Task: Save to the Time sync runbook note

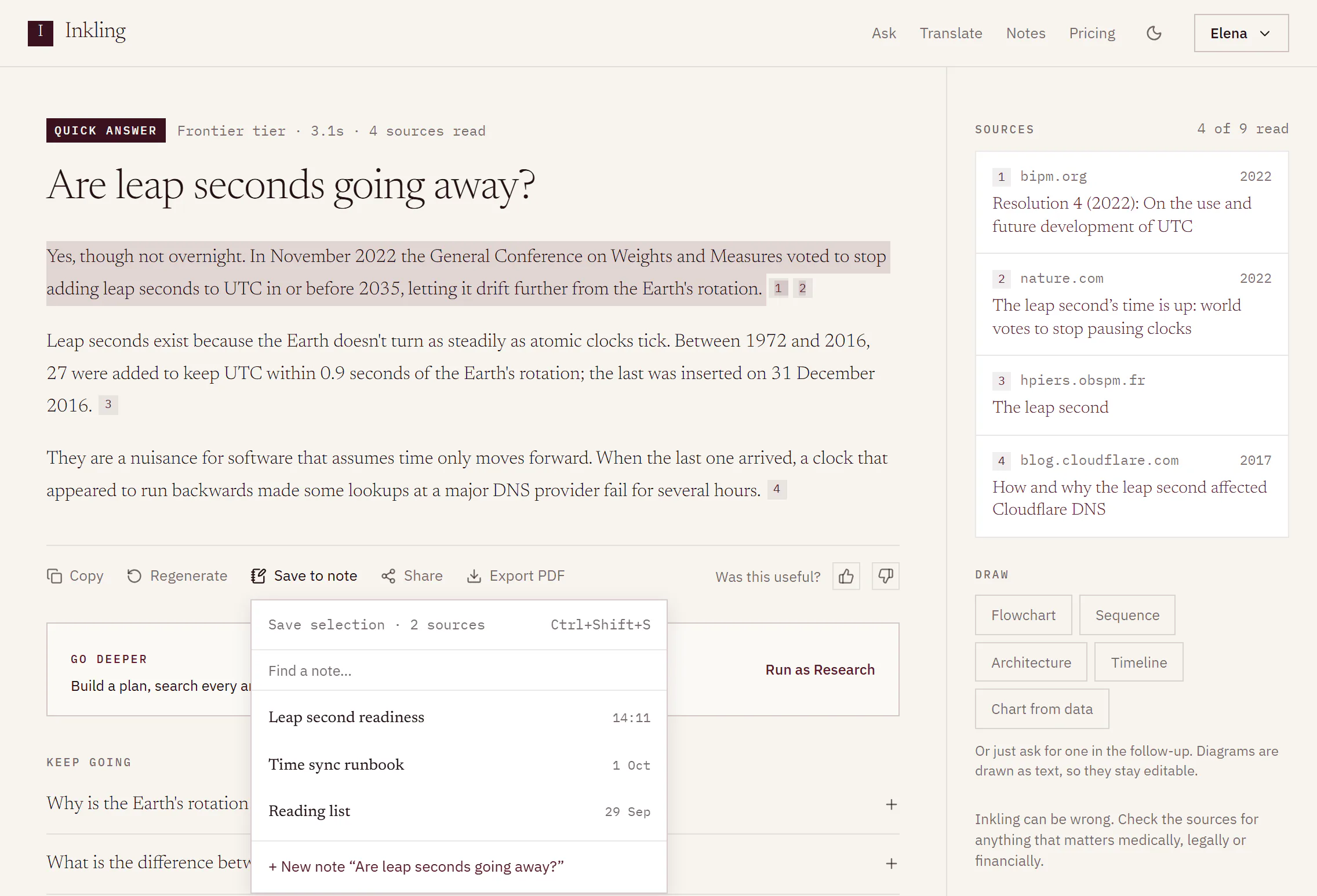Action: (x=459, y=764)
